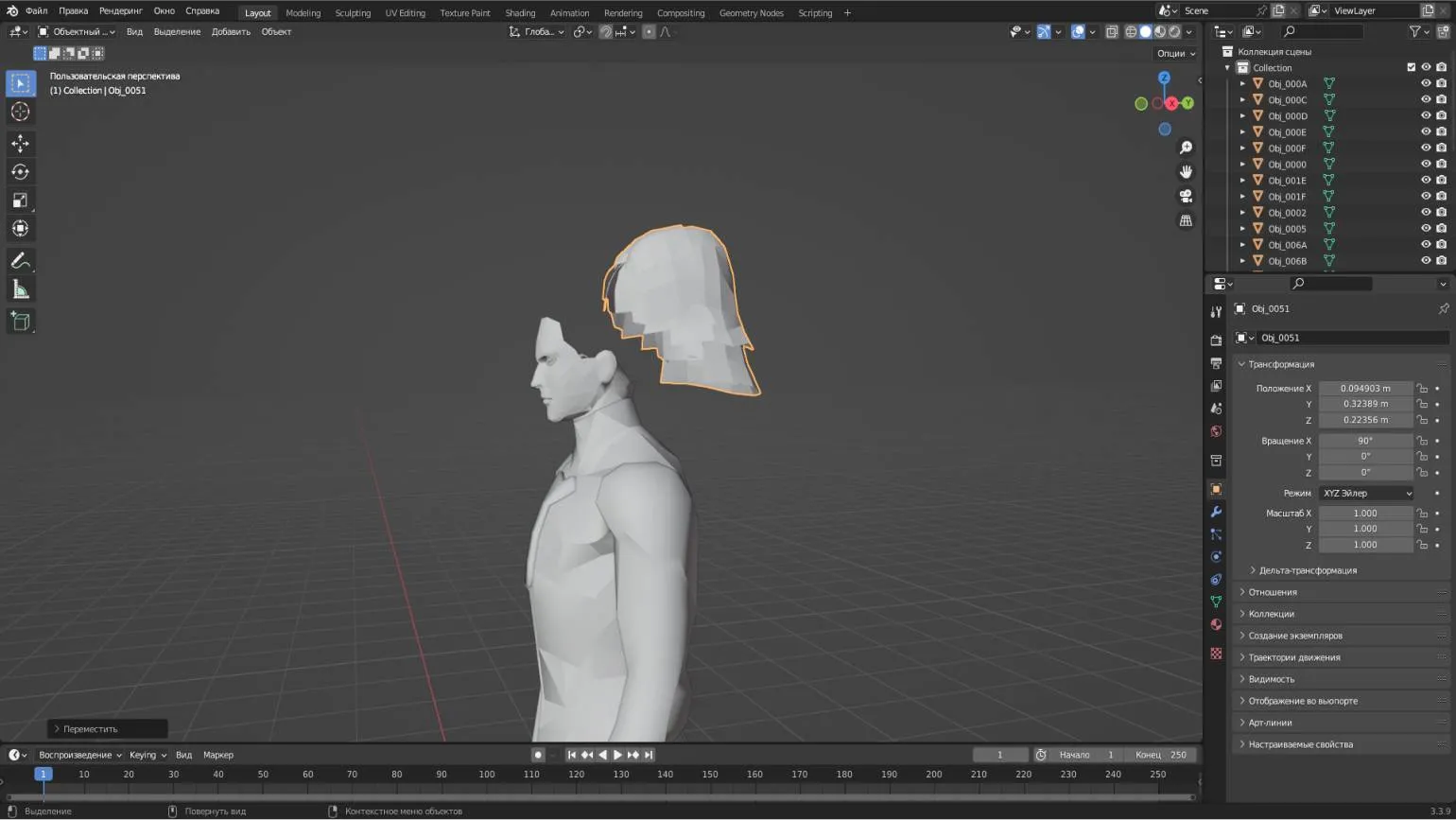Activate the 3D Cursor tool
1456x820 pixels.
[x=20, y=112]
